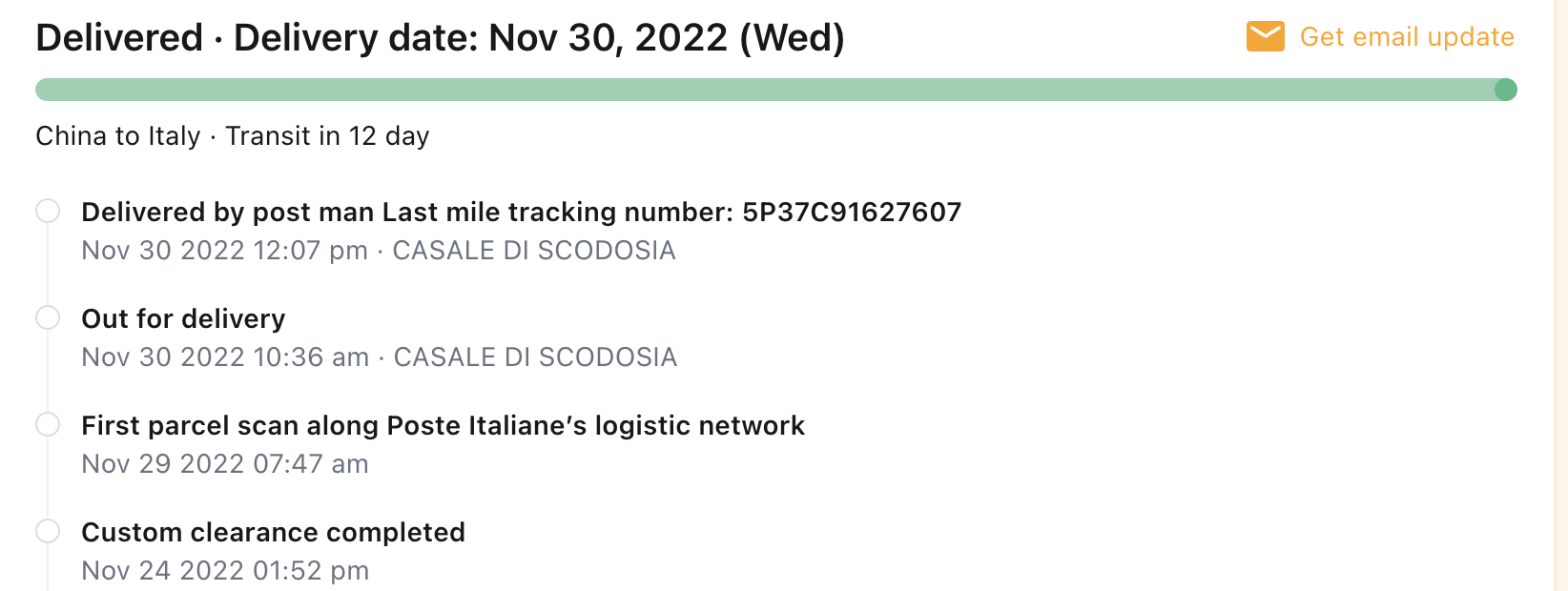This screenshot has width=1568, height=591.
Task: Click the Nov 29 2022 07:47 am timestamp
Action: pos(225,464)
